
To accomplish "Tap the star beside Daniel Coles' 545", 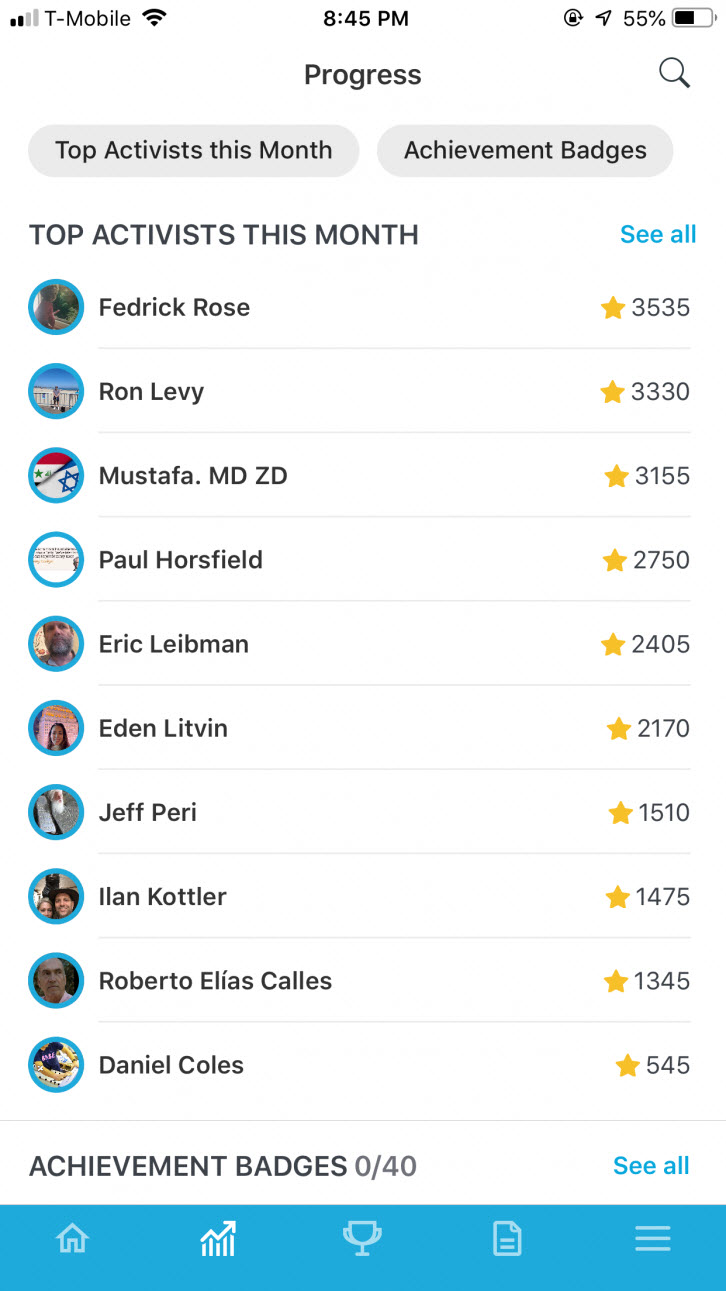I will point(628,1066).
